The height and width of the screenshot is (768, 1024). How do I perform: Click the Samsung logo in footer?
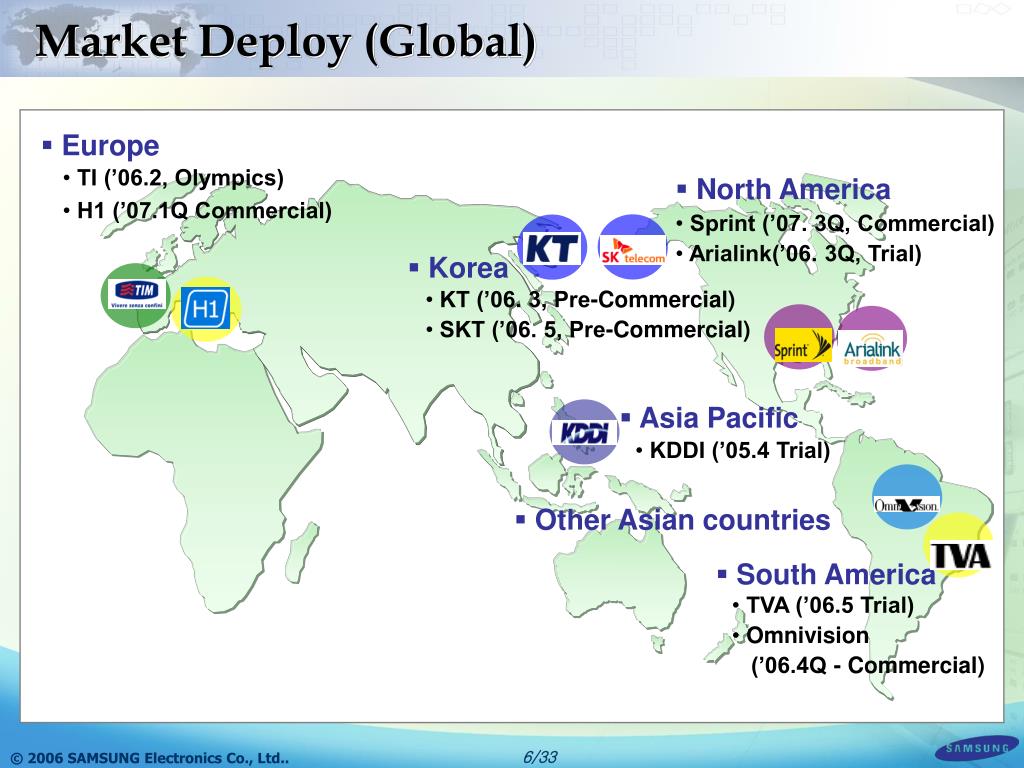978,749
